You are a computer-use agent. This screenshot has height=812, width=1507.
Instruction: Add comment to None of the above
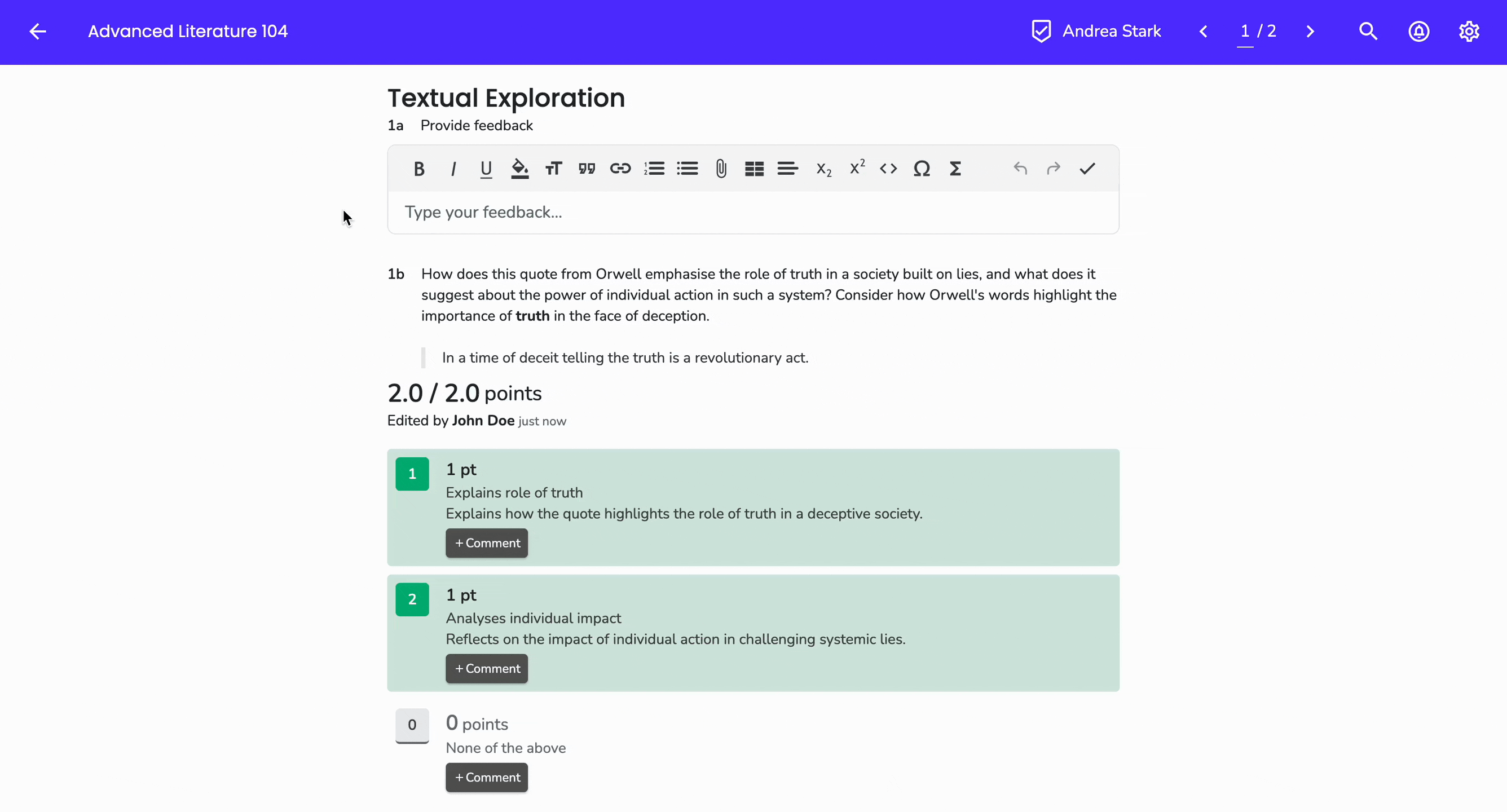487,778
